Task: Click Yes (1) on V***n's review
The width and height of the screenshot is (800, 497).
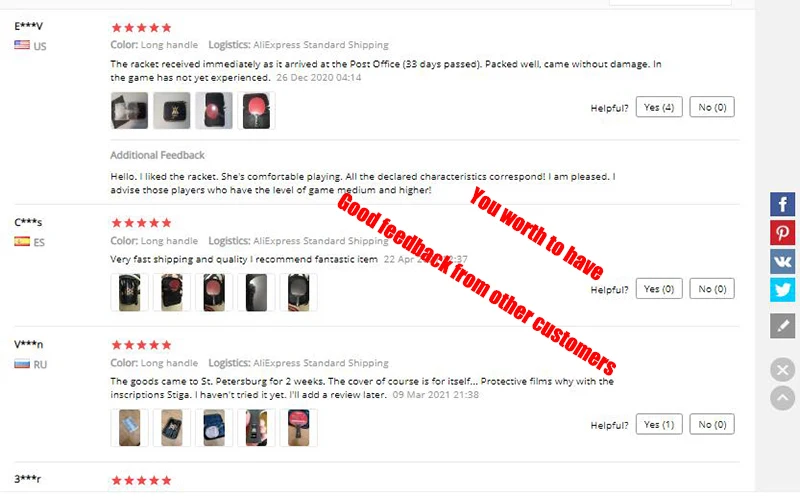Action: (659, 424)
